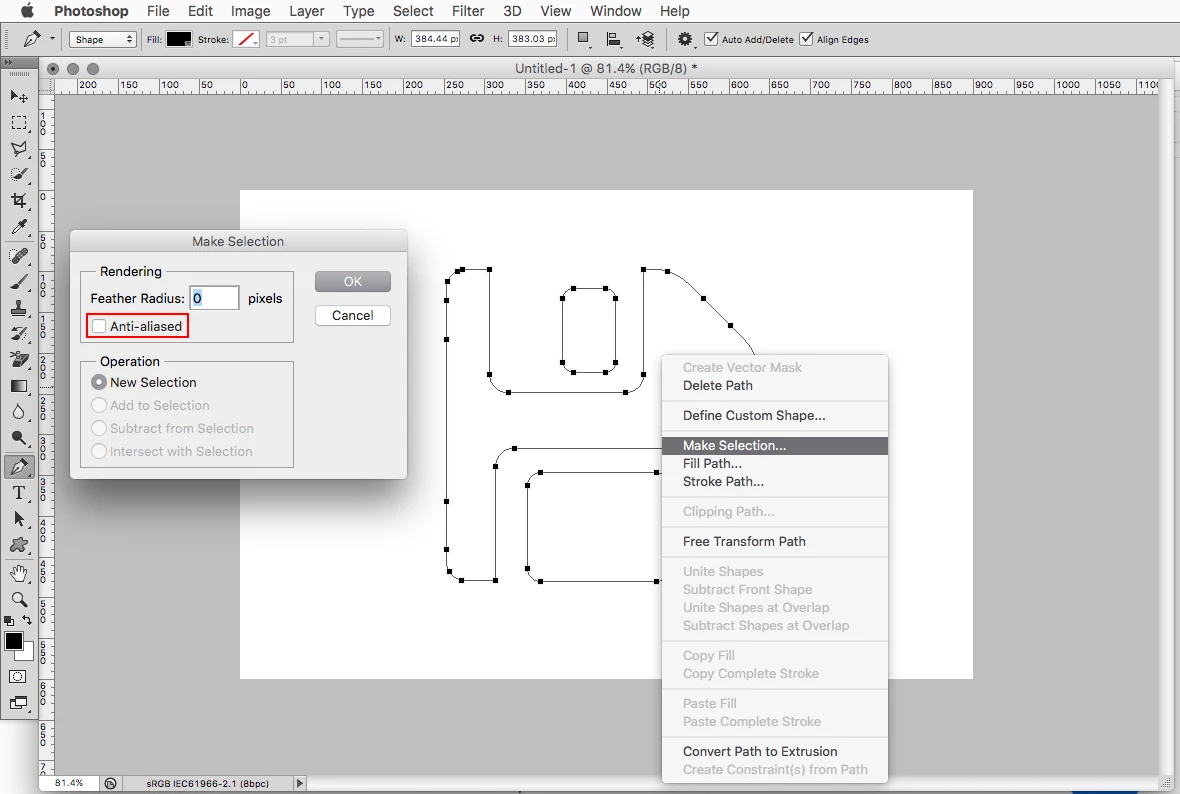Select the Eyedropper tool
The image size is (1180, 794).
(19, 227)
